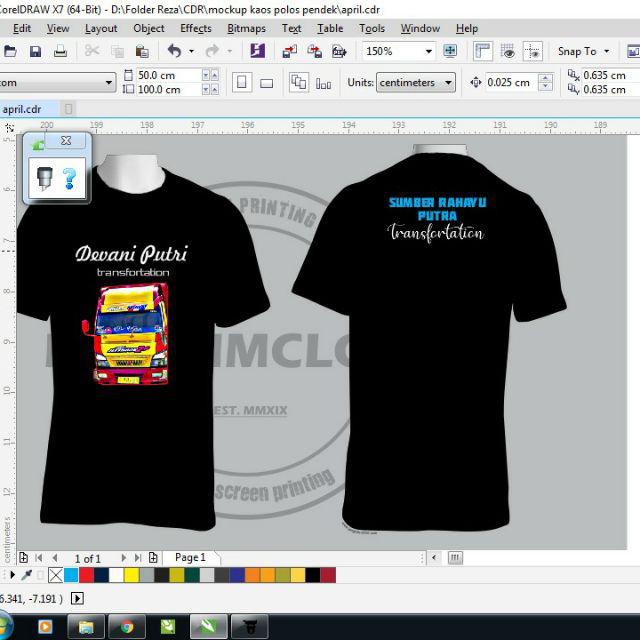Click the Open folder icon in toolbar

tap(10, 51)
